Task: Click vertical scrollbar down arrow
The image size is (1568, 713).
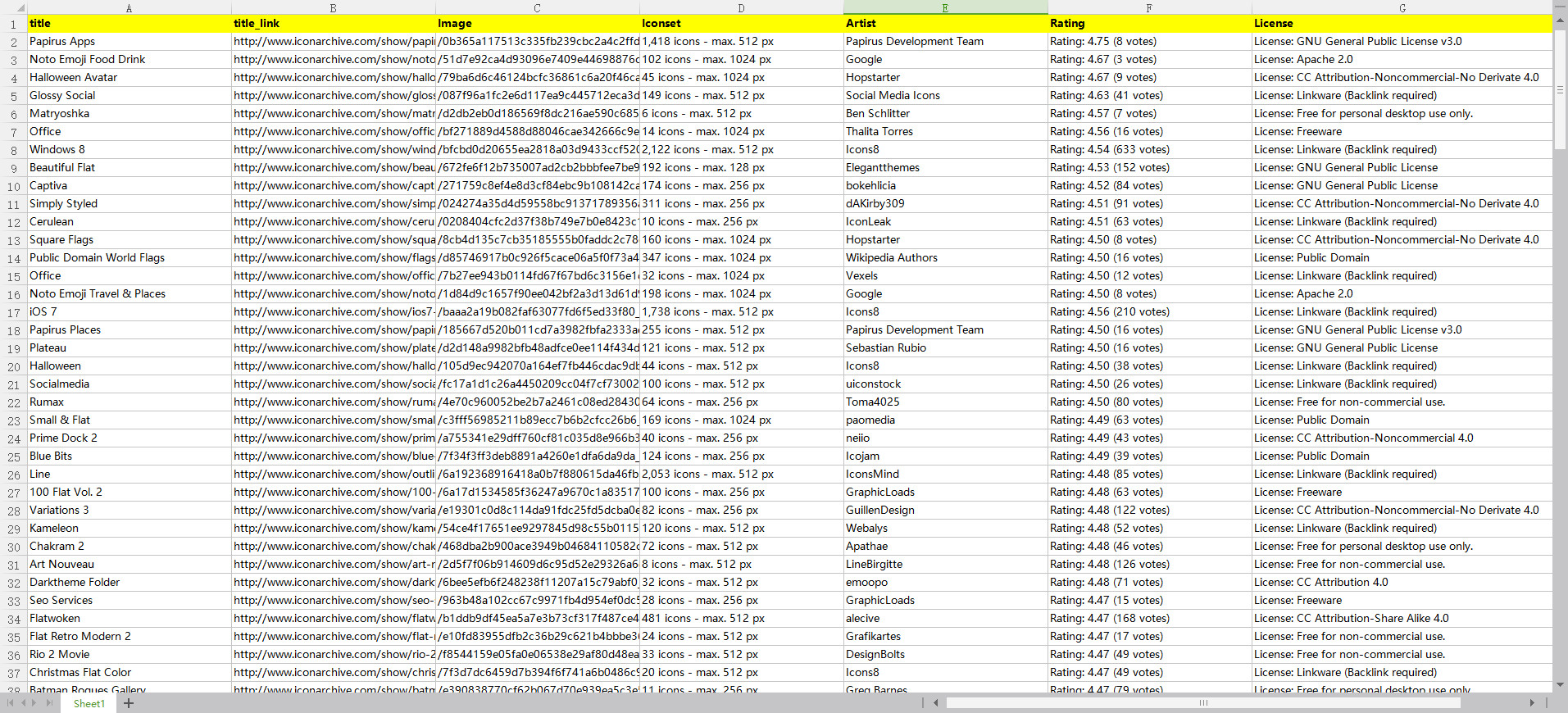Action: point(1560,685)
